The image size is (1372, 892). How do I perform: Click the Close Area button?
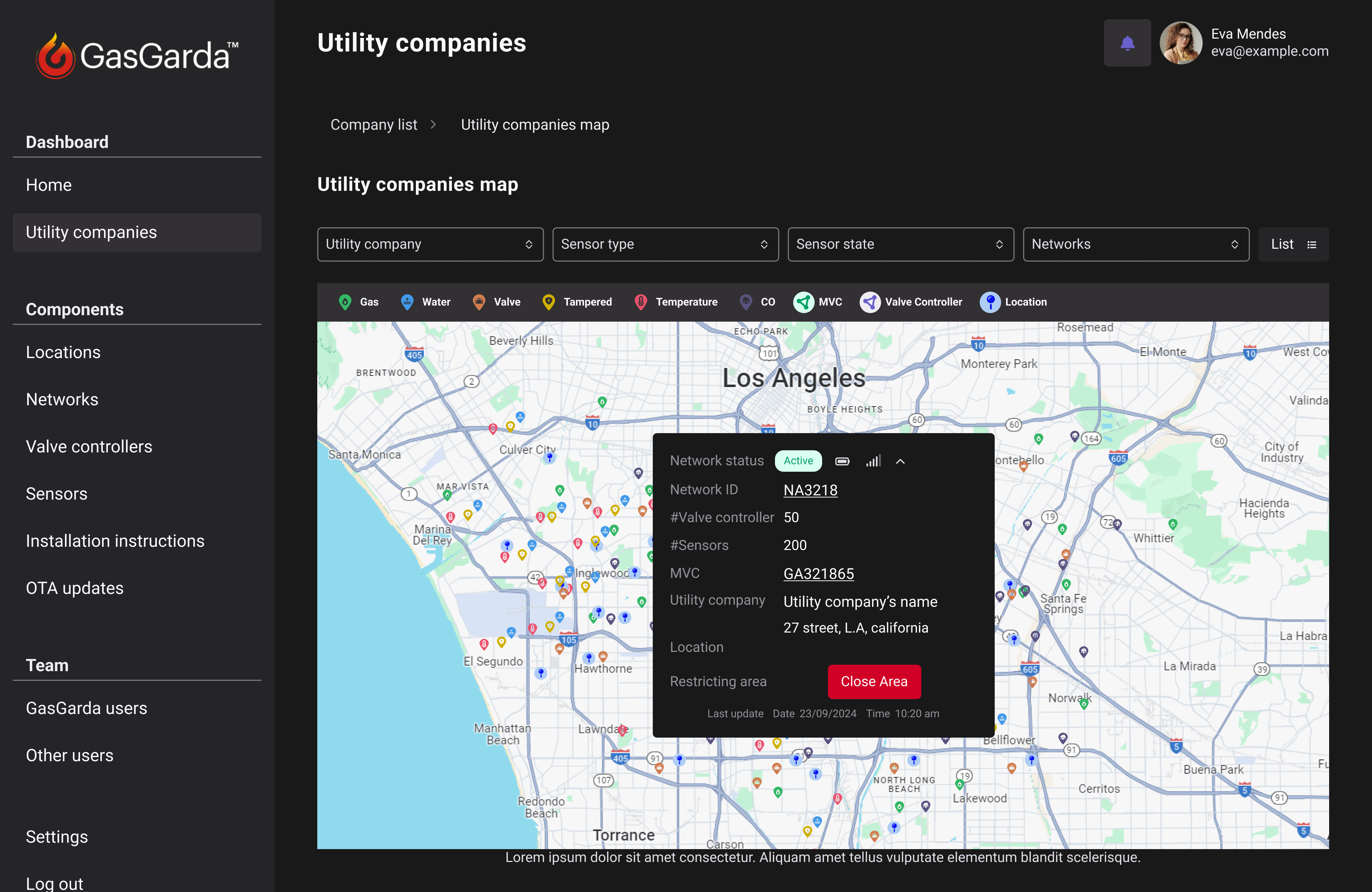tap(874, 682)
